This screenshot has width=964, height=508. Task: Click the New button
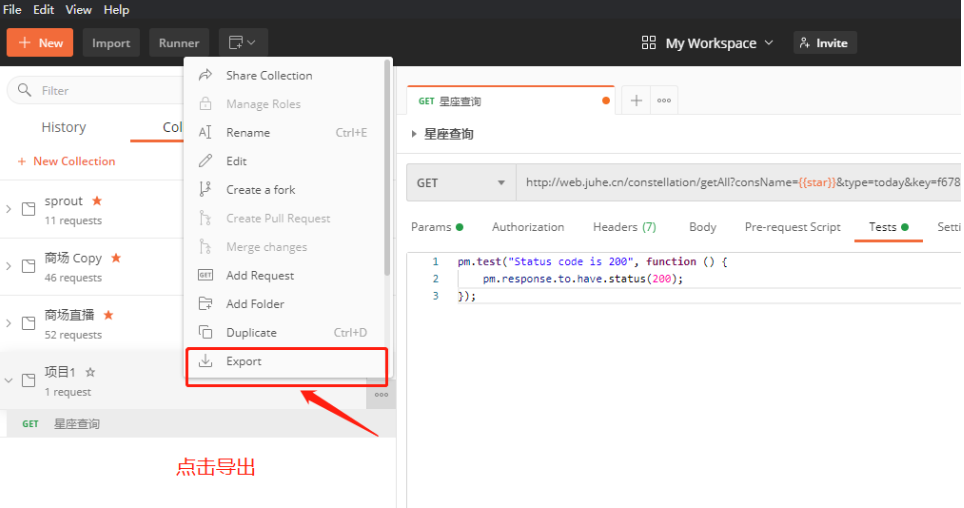(40, 42)
